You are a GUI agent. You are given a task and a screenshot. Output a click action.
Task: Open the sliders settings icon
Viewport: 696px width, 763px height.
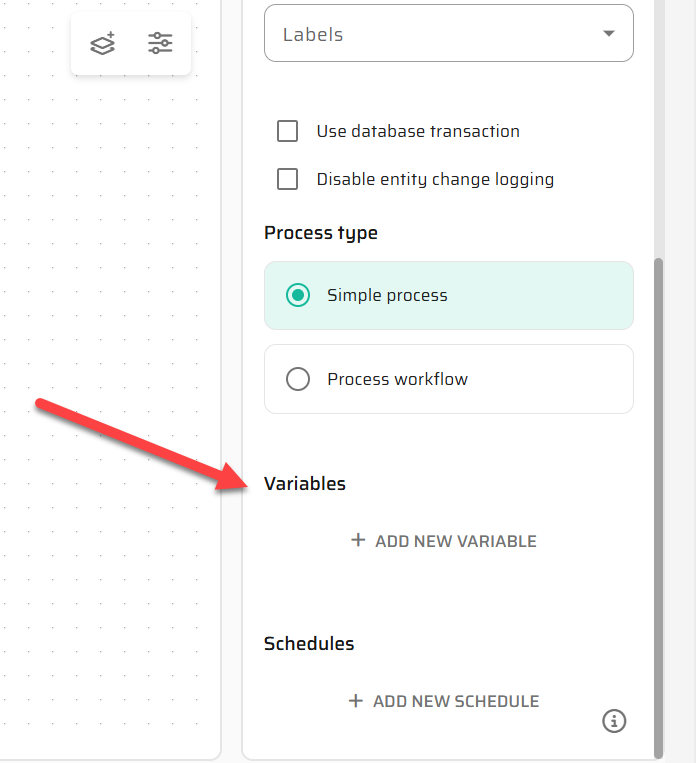click(x=160, y=43)
